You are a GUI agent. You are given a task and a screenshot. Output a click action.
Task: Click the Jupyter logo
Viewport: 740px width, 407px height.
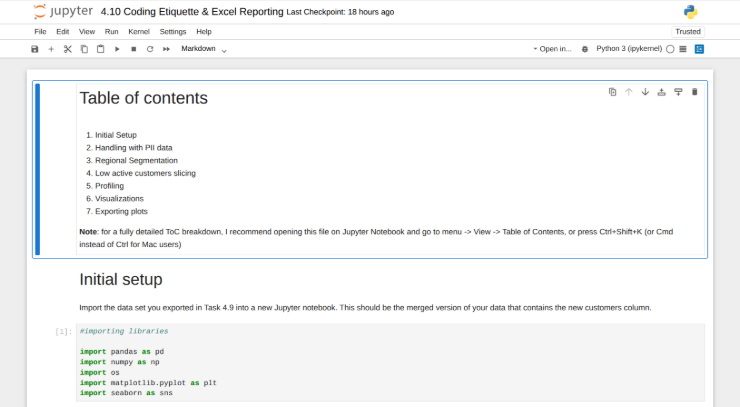click(x=63, y=11)
